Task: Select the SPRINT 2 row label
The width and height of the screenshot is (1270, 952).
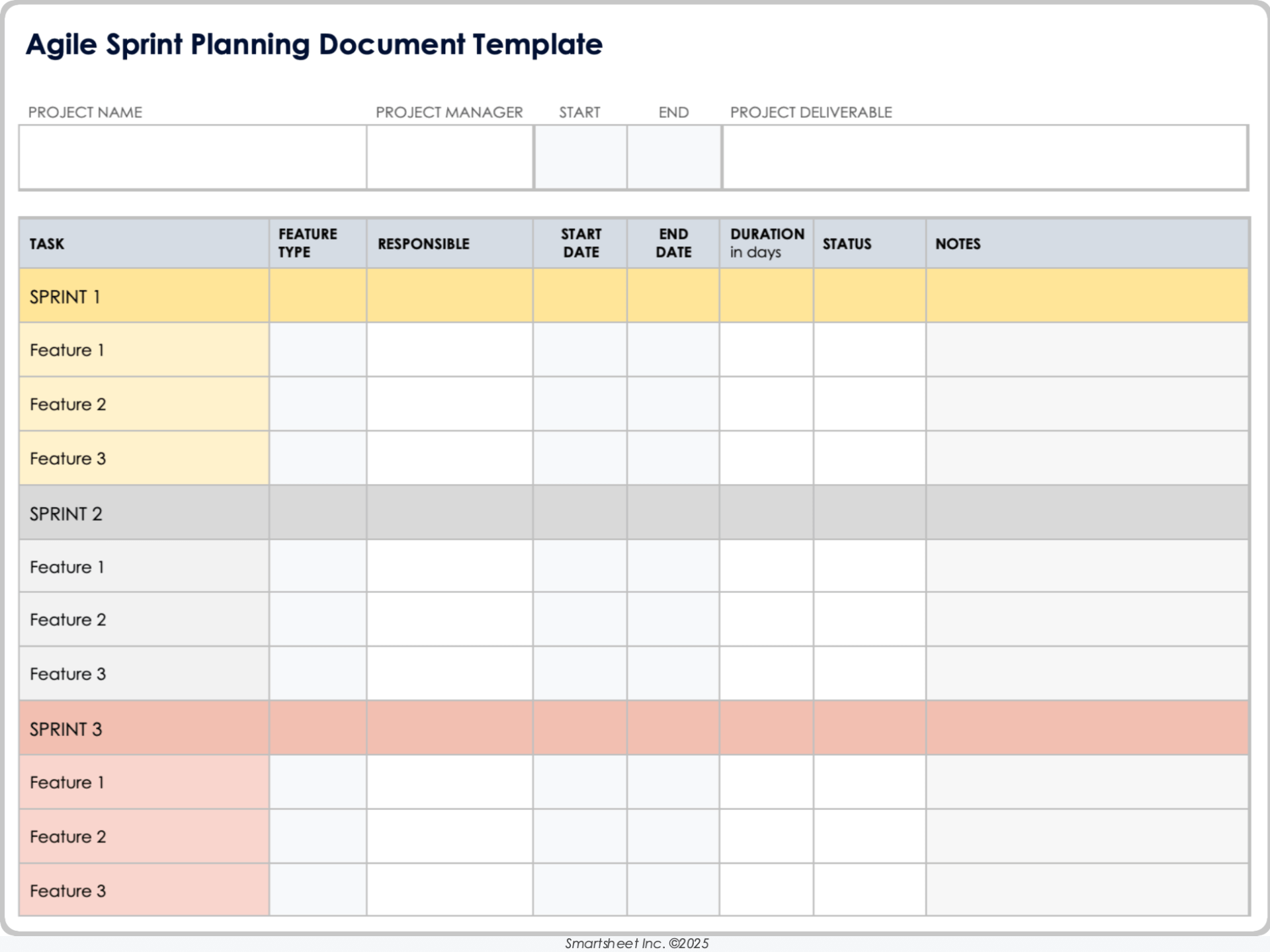Action: (x=66, y=514)
